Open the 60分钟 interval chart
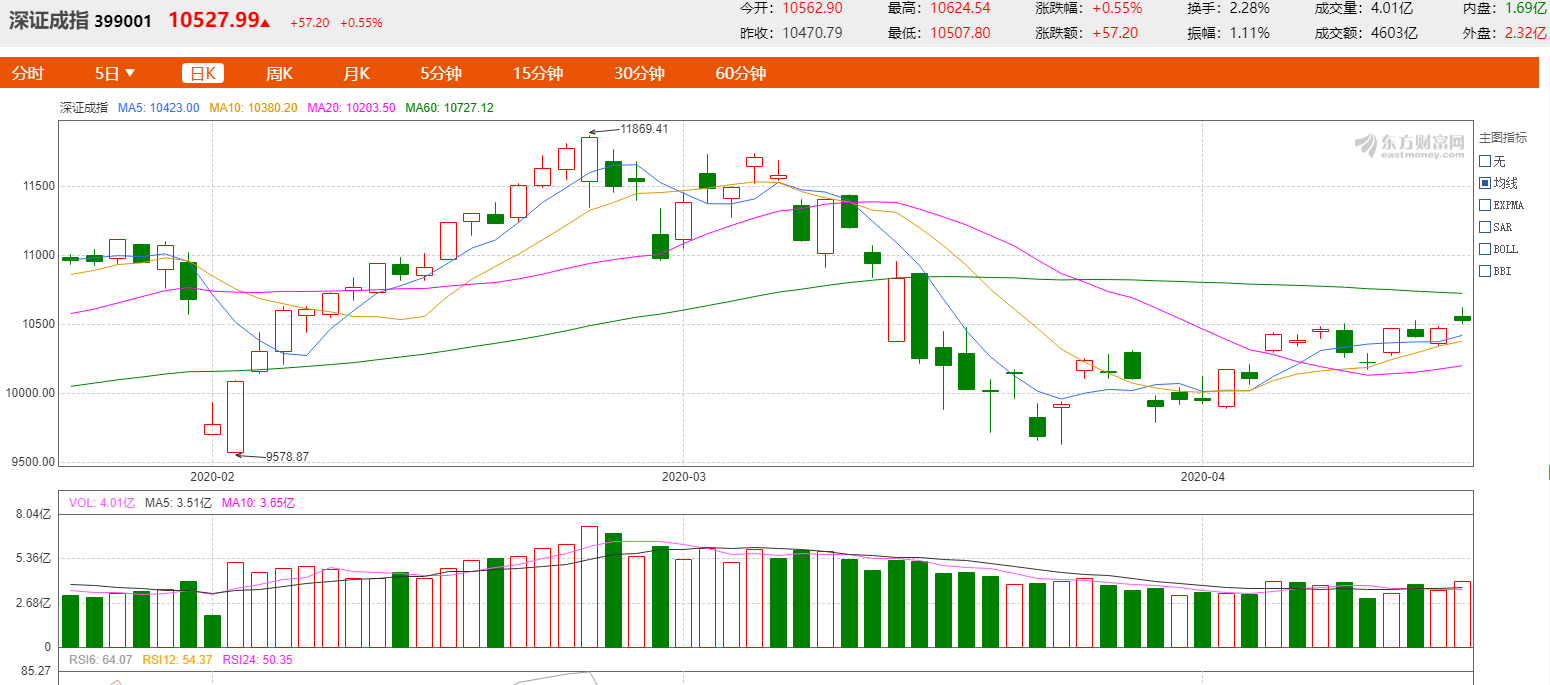Image resolution: width=1550 pixels, height=685 pixels. click(740, 73)
